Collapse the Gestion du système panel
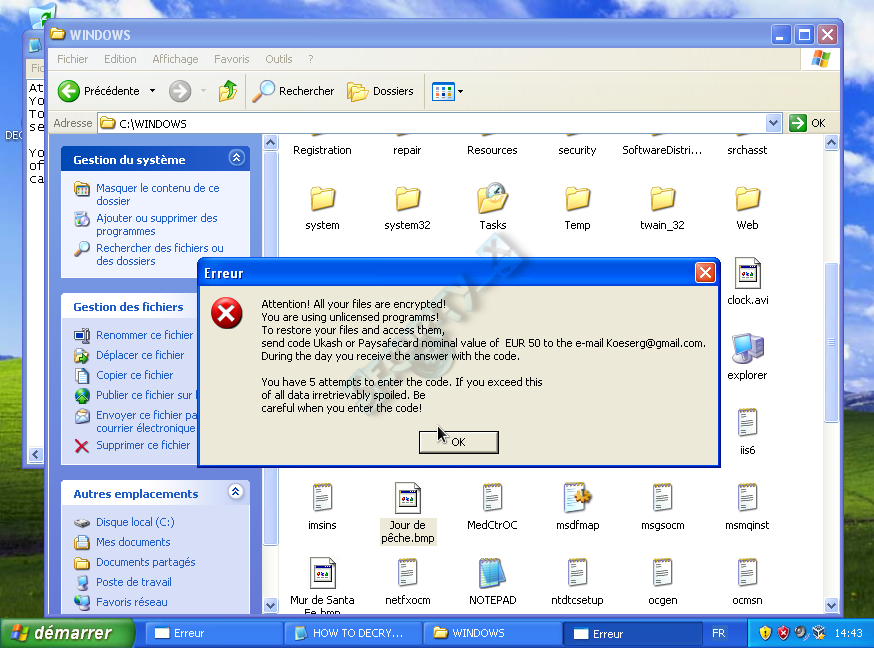 236,158
